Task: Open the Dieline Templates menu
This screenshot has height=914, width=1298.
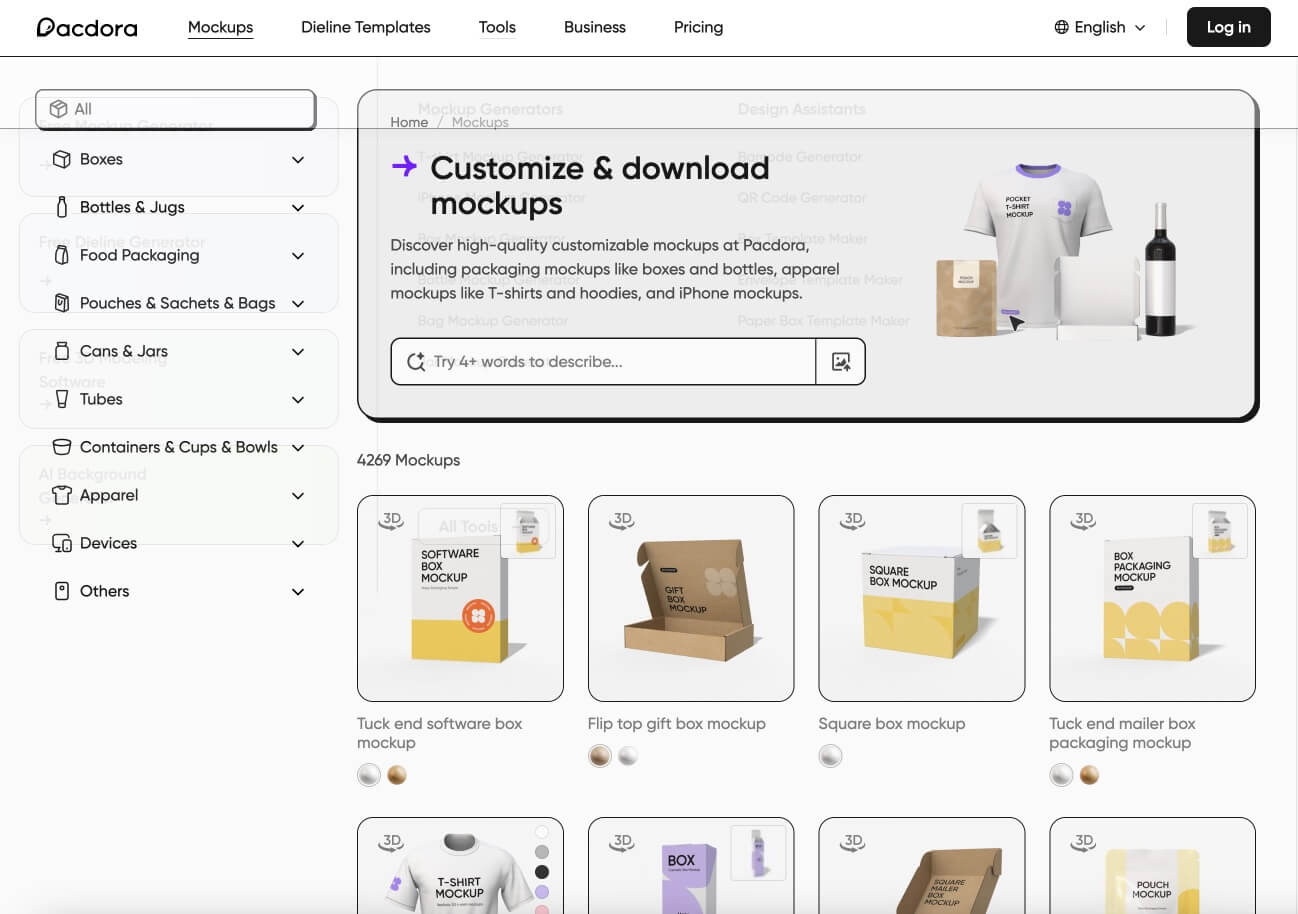Action: click(x=365, y=27)
